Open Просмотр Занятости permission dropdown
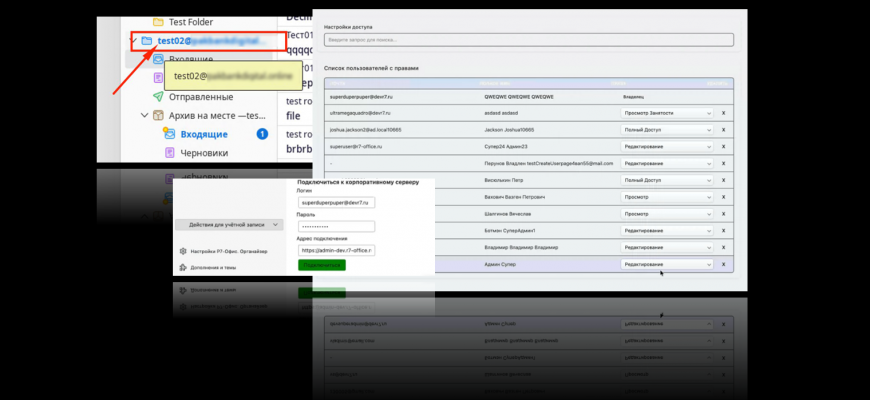 666,113
